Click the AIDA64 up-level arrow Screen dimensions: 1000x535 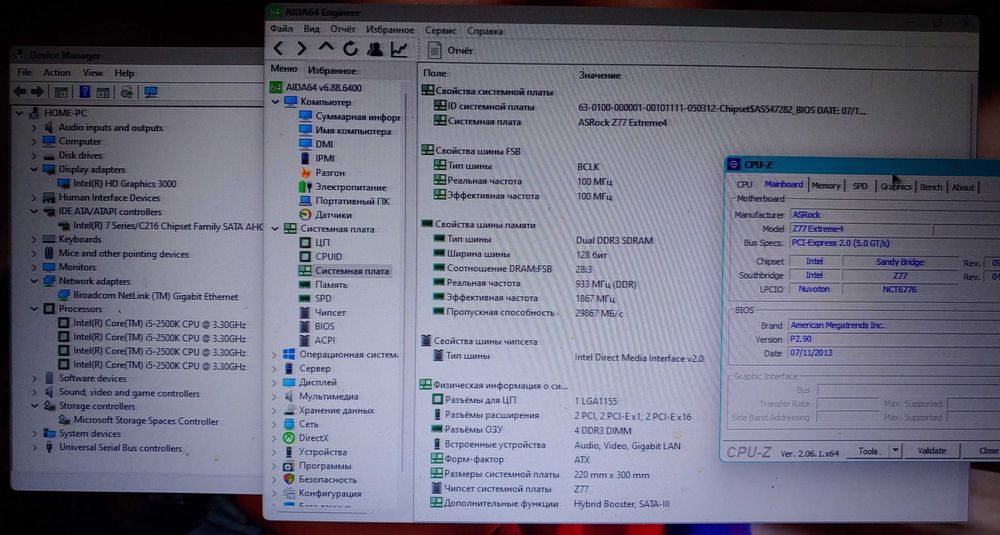coord(326,48)
